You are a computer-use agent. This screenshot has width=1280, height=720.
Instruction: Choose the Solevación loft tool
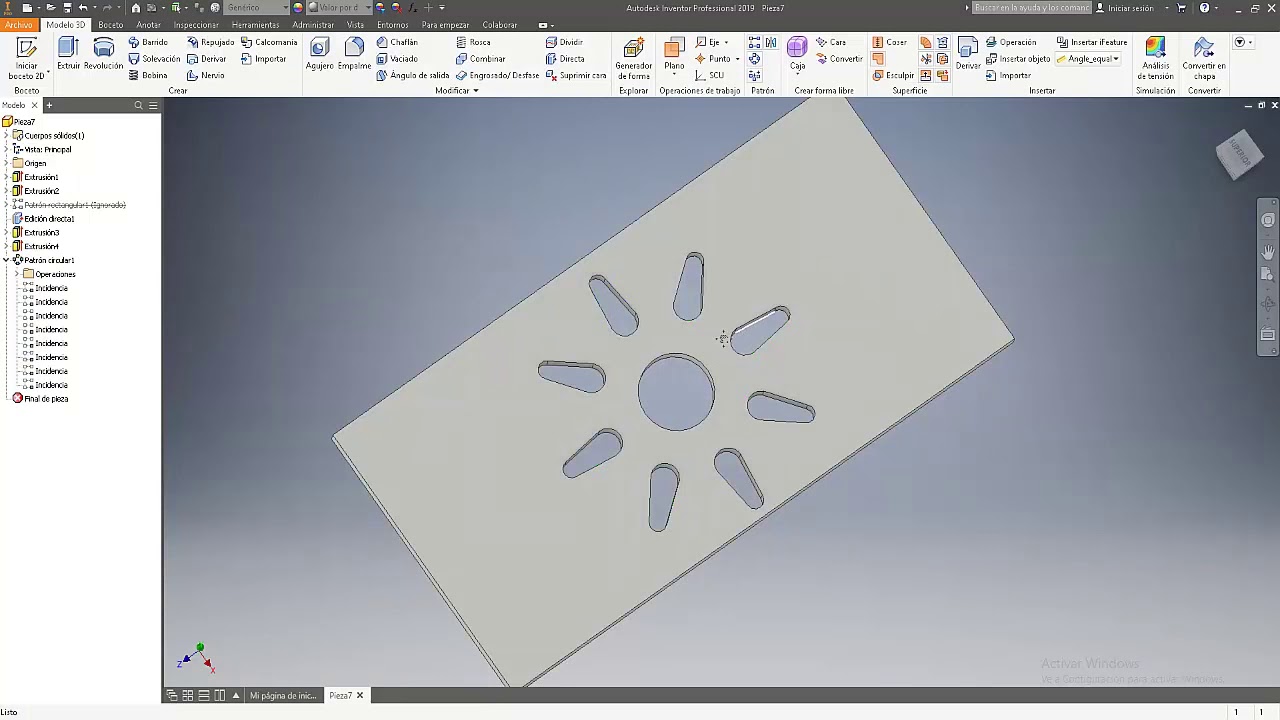click(154, 59)
